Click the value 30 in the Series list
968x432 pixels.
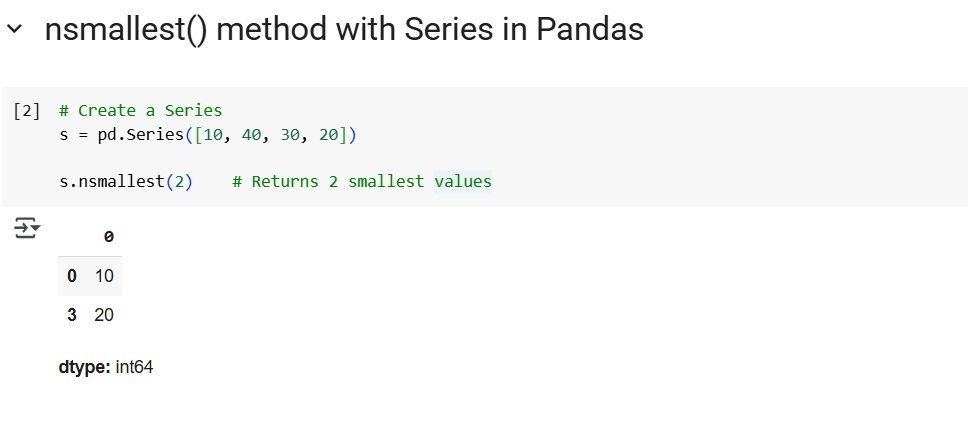pyautogui.click(x=290, y=135)
